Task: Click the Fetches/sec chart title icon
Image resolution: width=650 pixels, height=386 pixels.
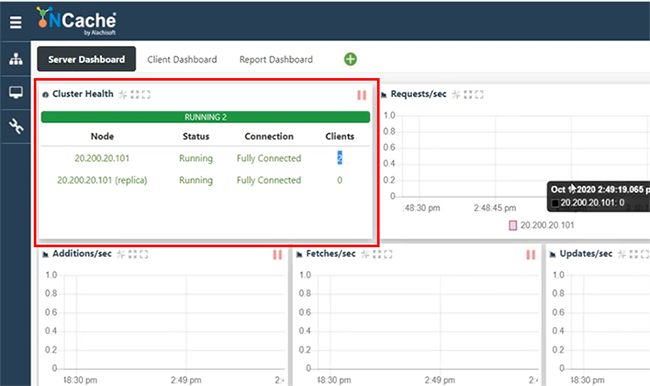Action: coord(299,255)
